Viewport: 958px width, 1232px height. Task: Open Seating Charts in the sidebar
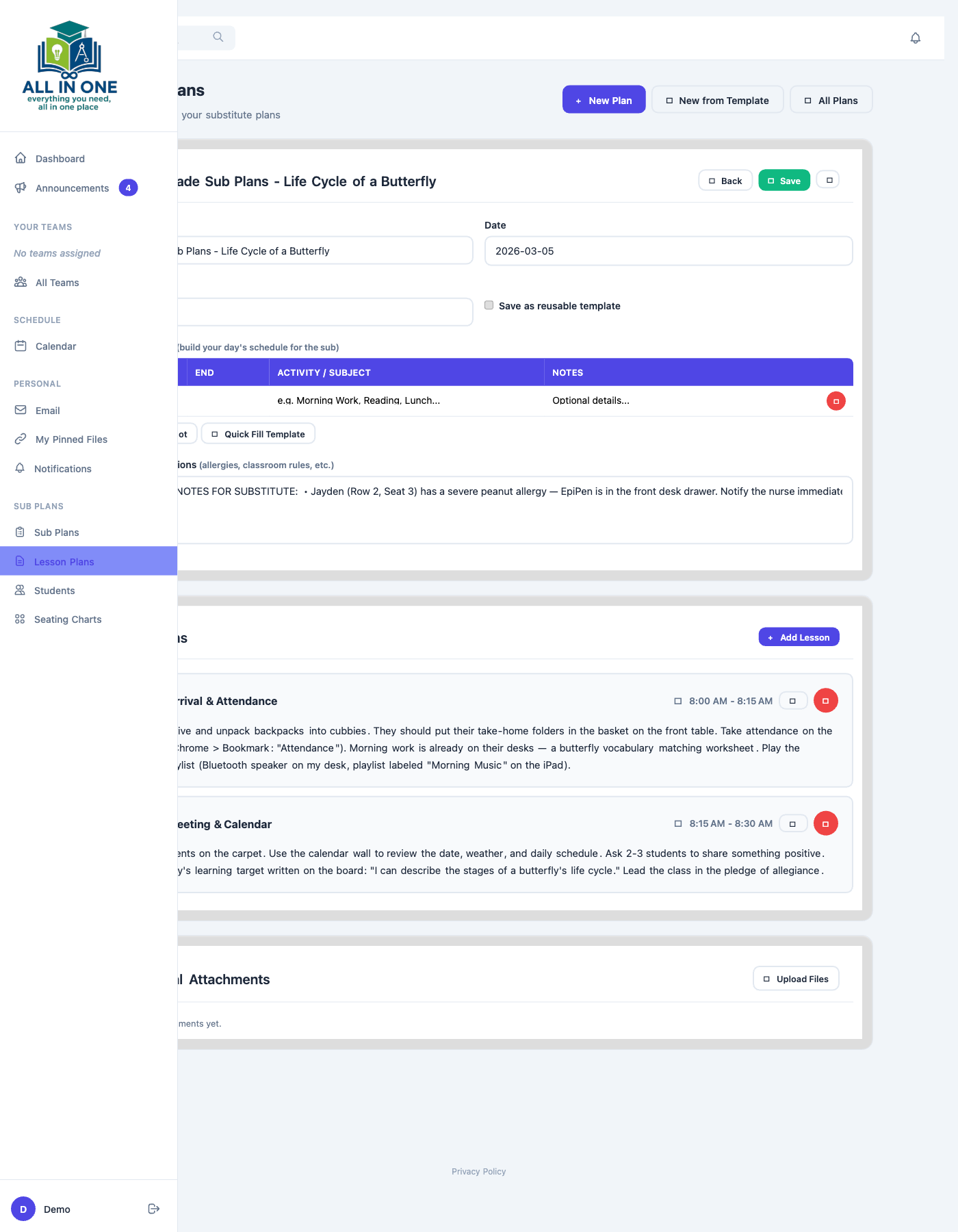tap(68, 619)
